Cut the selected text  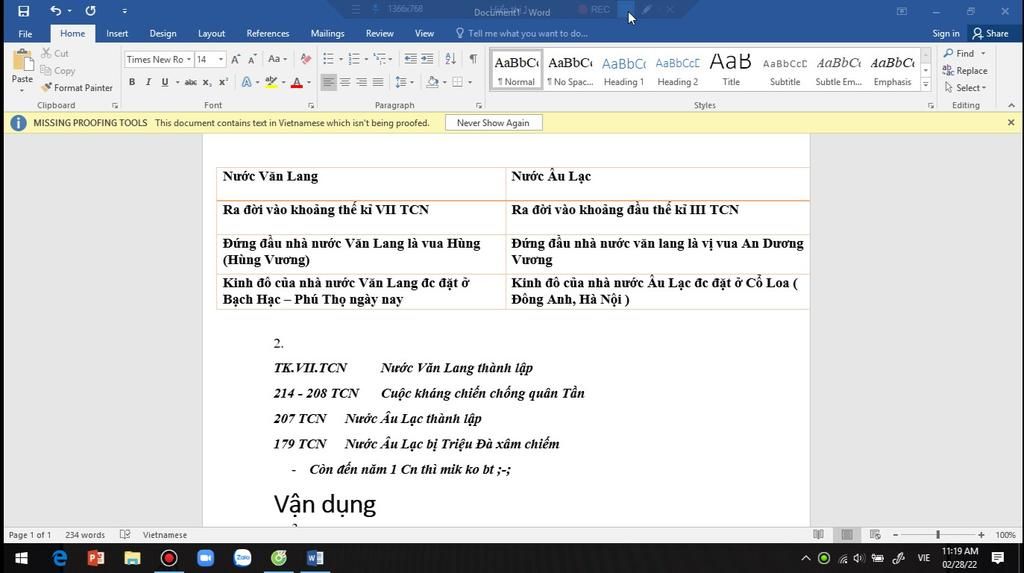tap(55, 54)
